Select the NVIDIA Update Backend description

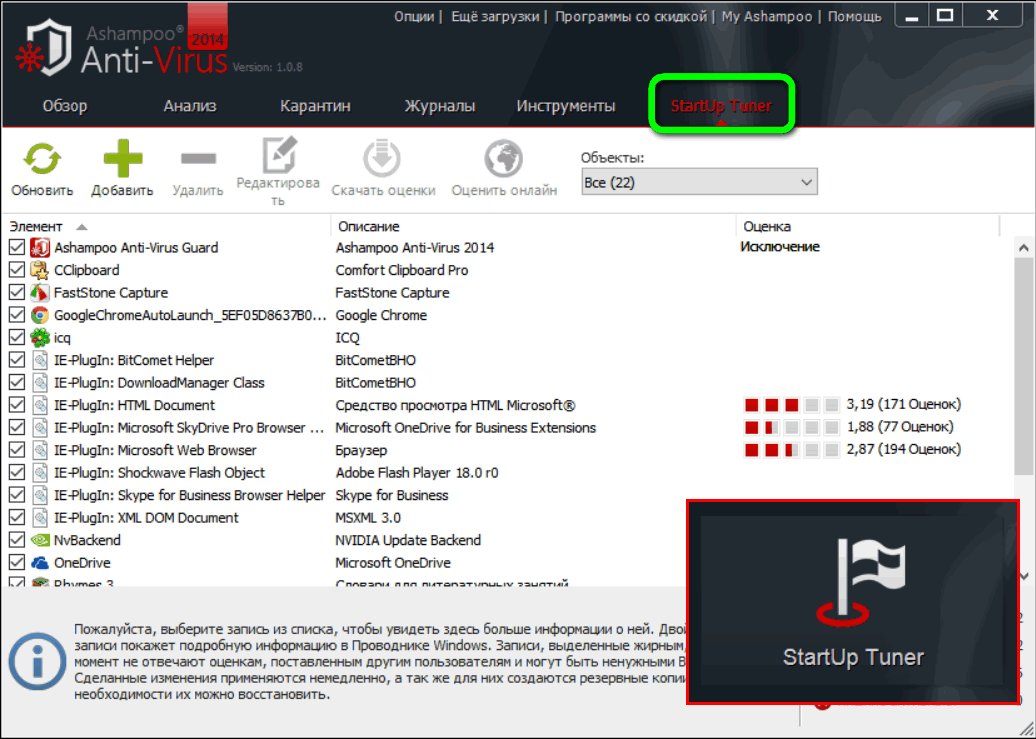(x=408, y=540)
